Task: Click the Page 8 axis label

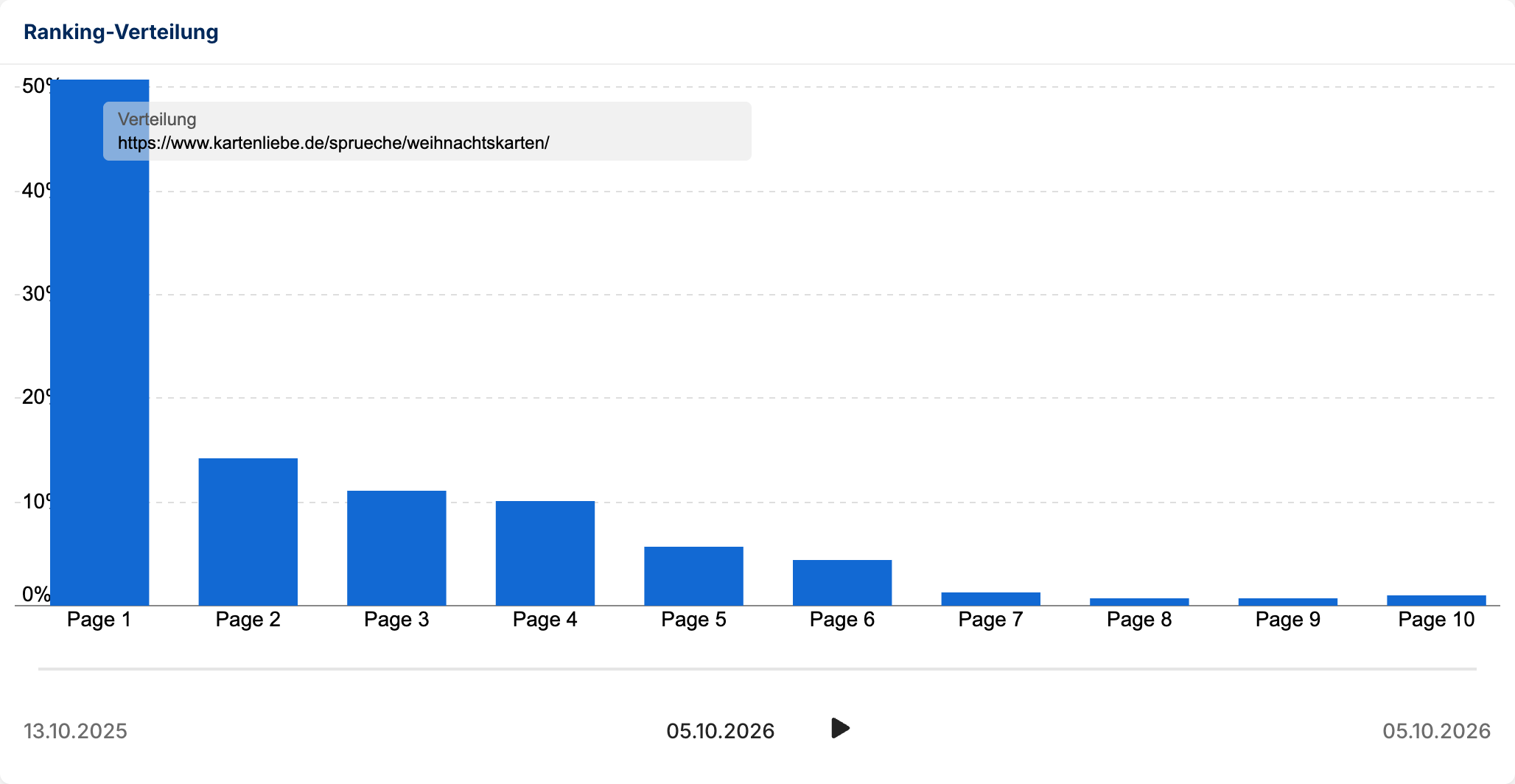Action: point(1139,620)
